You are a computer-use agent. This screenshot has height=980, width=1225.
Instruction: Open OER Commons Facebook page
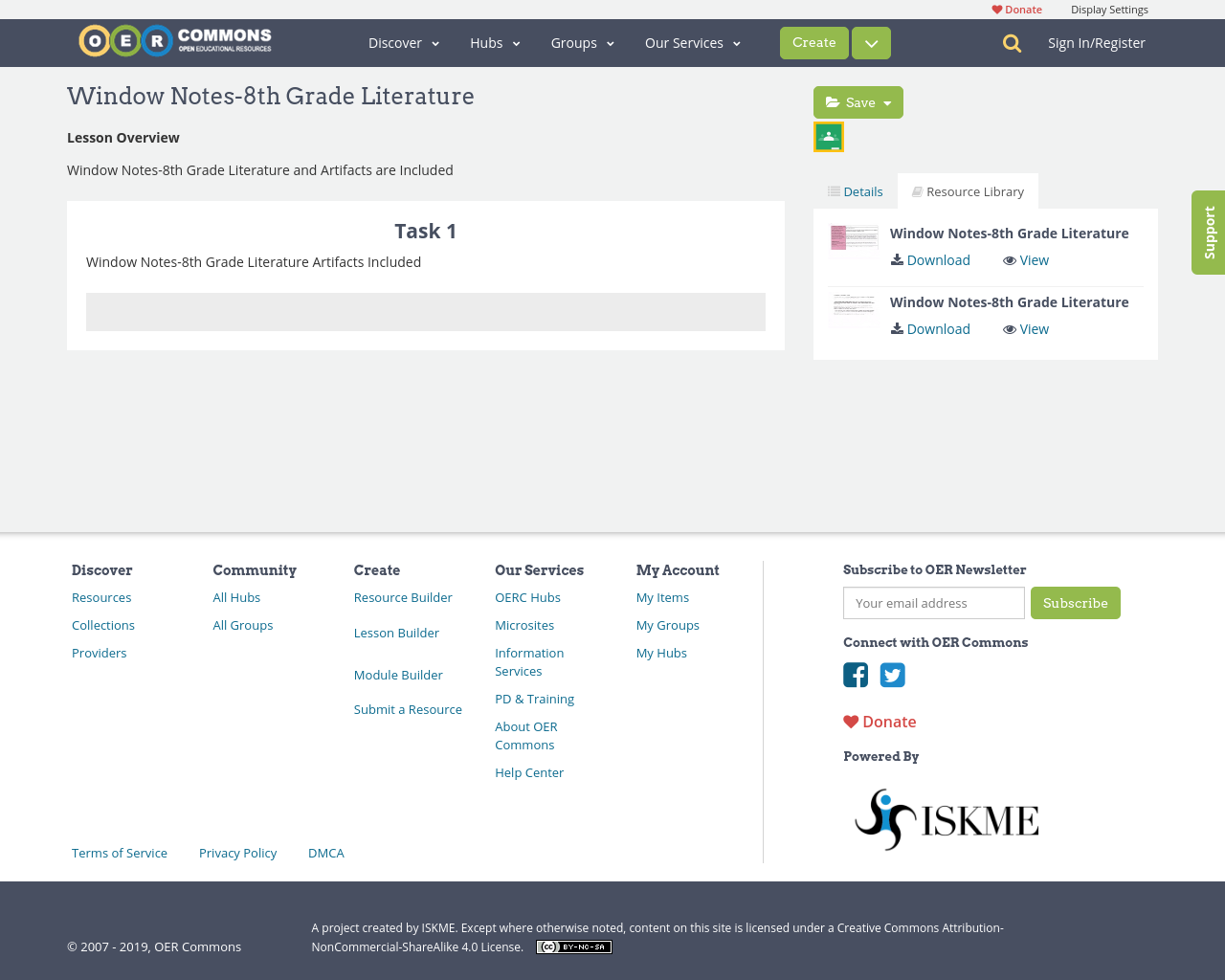(855, 675)
